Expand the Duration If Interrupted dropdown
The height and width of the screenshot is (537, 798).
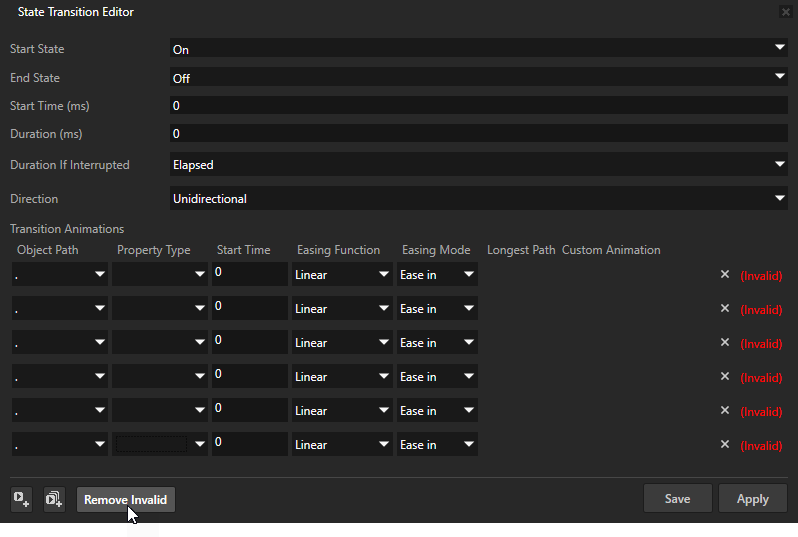click(478, 165)
